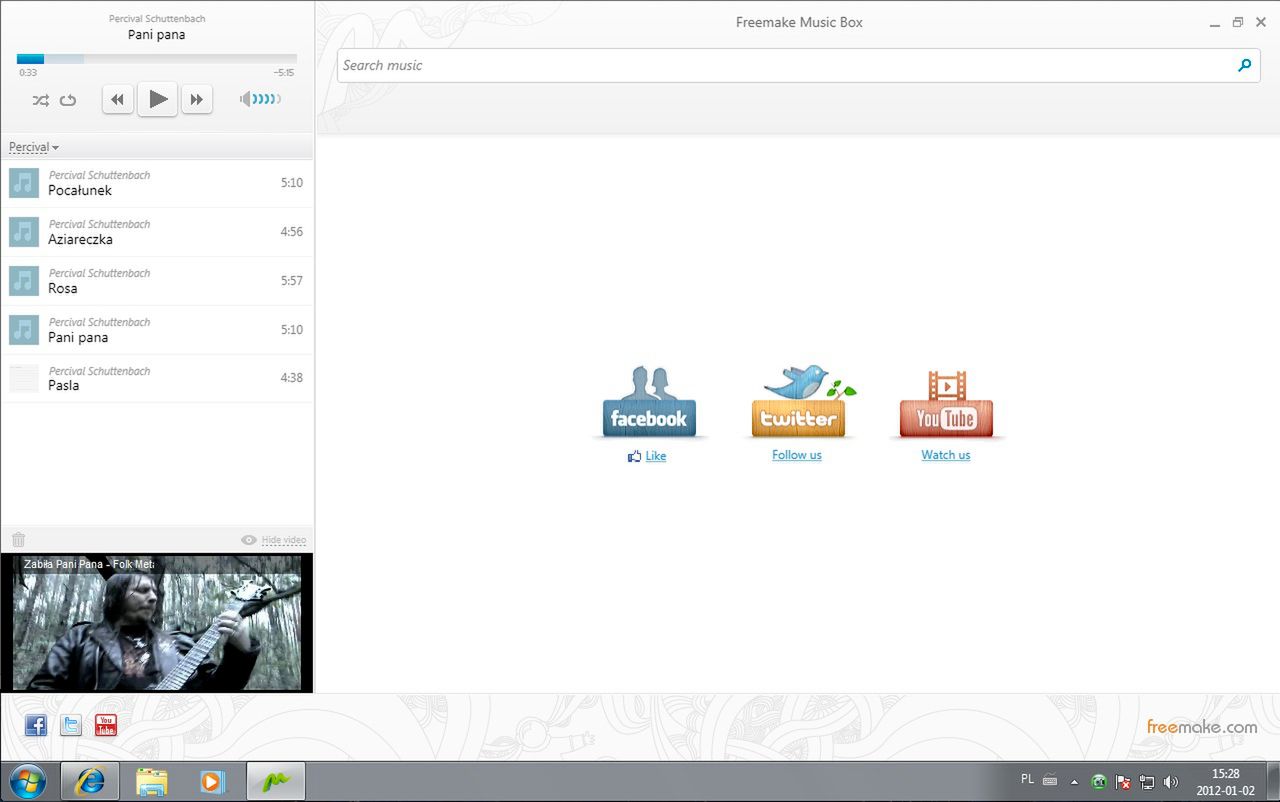This screenshot has width=1280, height=802.
Task: Toggle shuffle playback mode
Action: click(x=40, y=100)
